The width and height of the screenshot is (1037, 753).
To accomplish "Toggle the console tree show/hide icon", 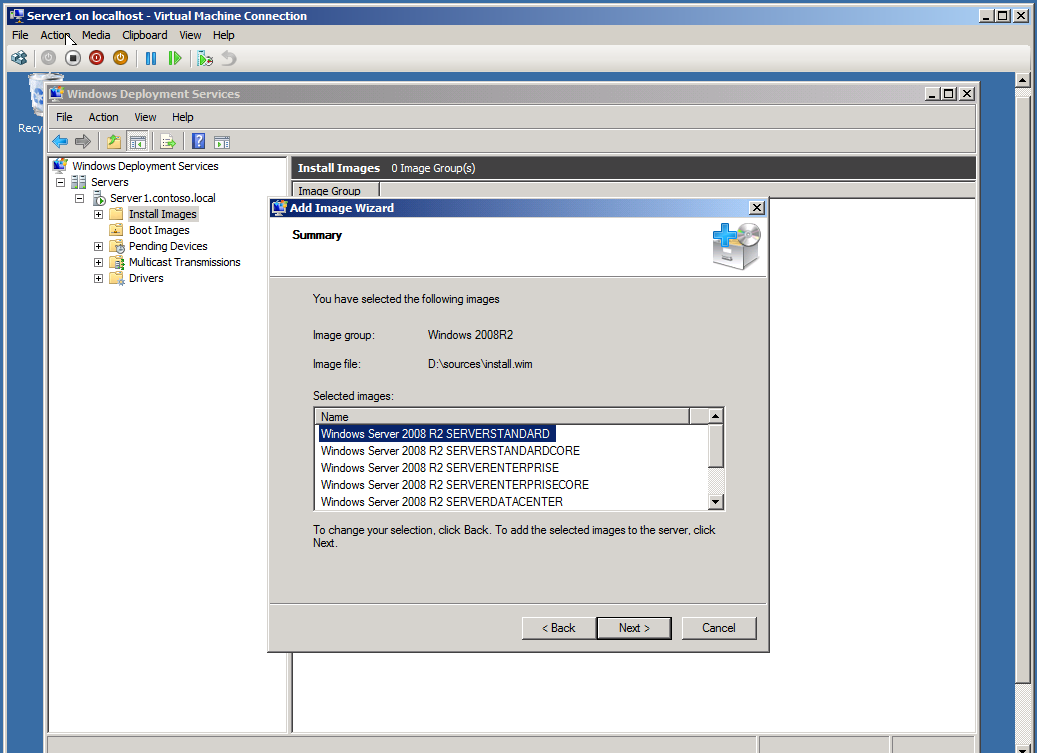I will pos(138,141).
